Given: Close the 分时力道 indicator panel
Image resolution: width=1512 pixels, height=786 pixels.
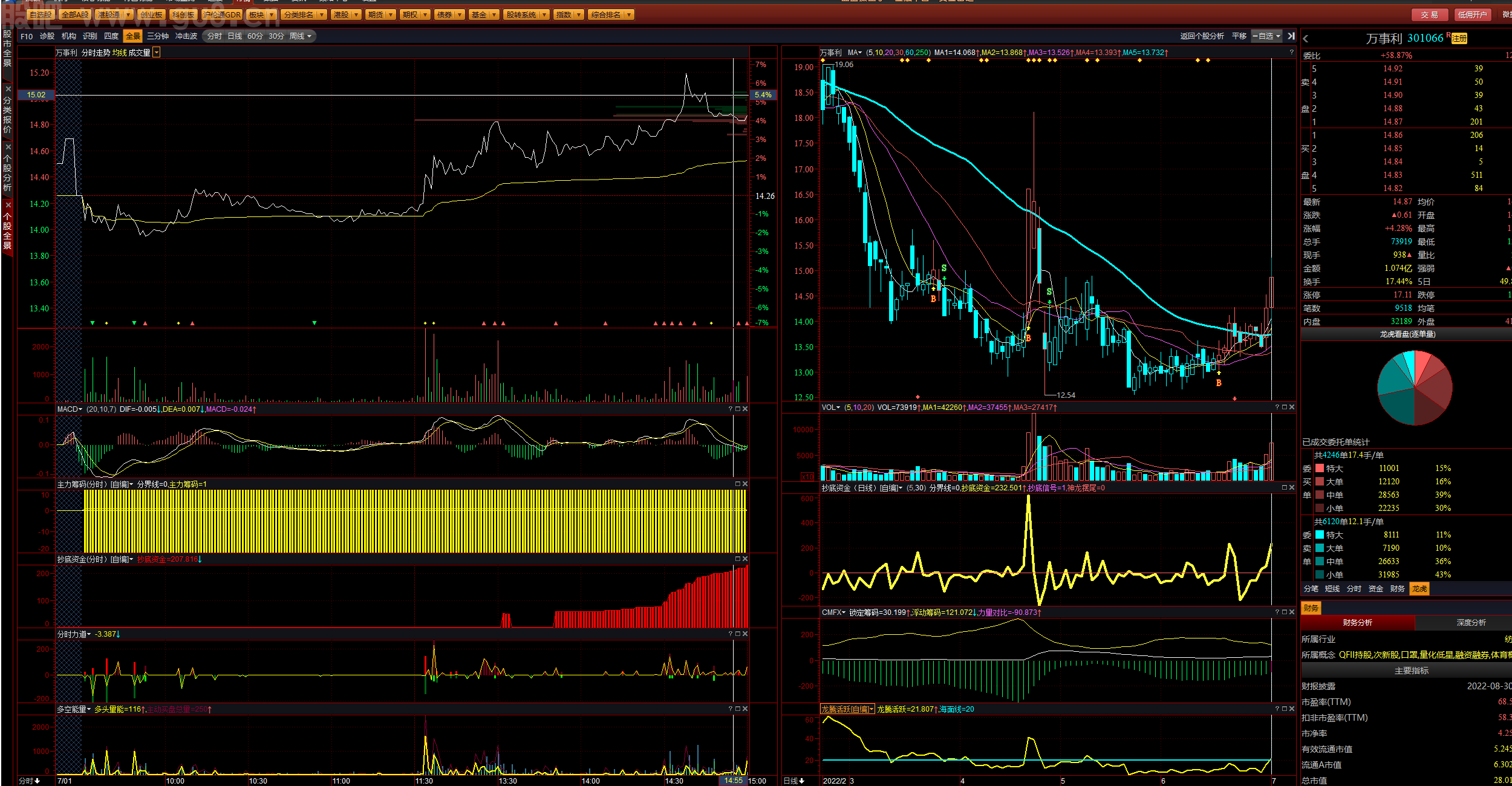Looking at the screenshot, I should pos(745,634).
